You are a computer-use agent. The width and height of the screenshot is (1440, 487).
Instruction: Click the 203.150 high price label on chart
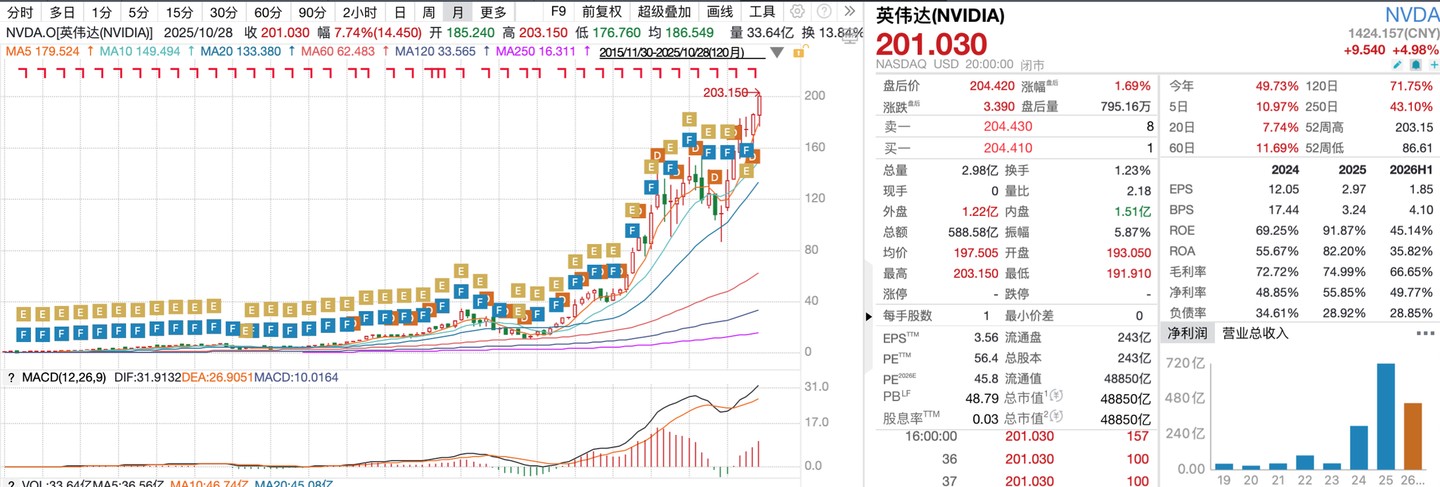coord(725,92)
